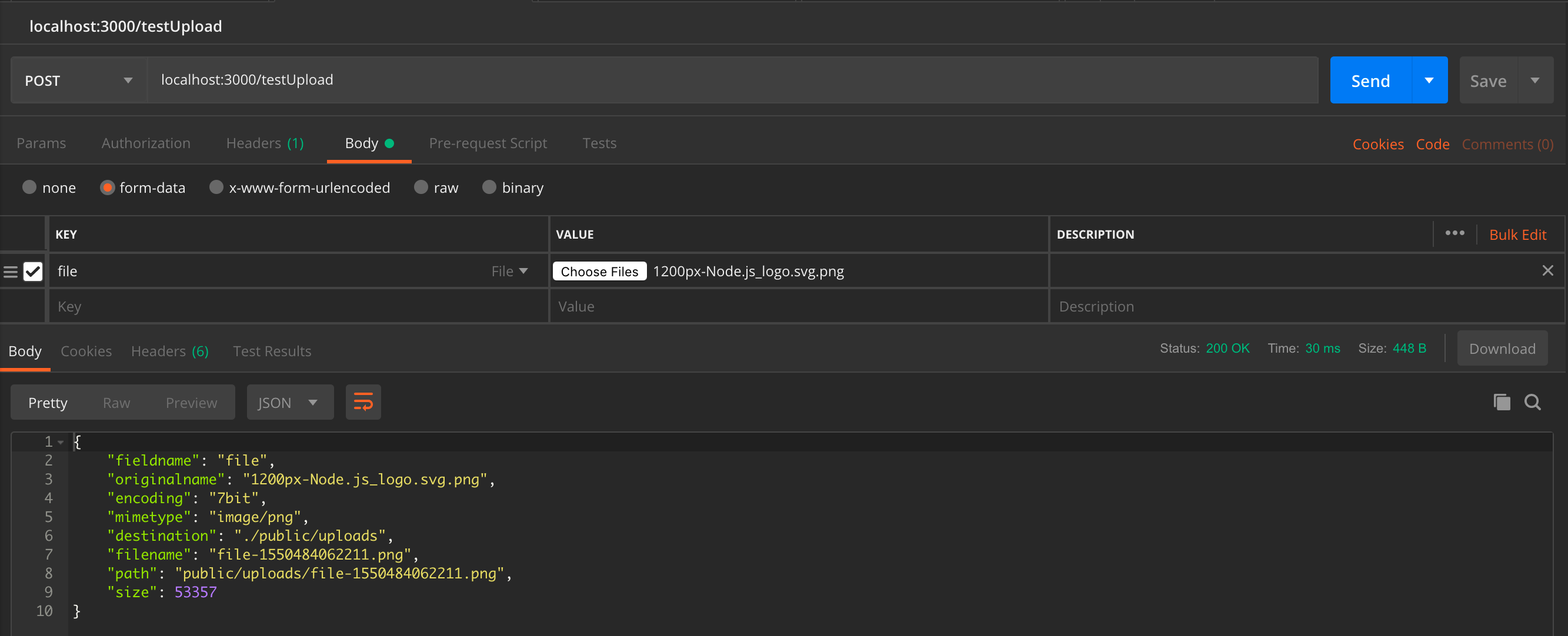Open the Cookies link at top right
The width and height of the screenshot is (1568, 636).
point(1378,144)
